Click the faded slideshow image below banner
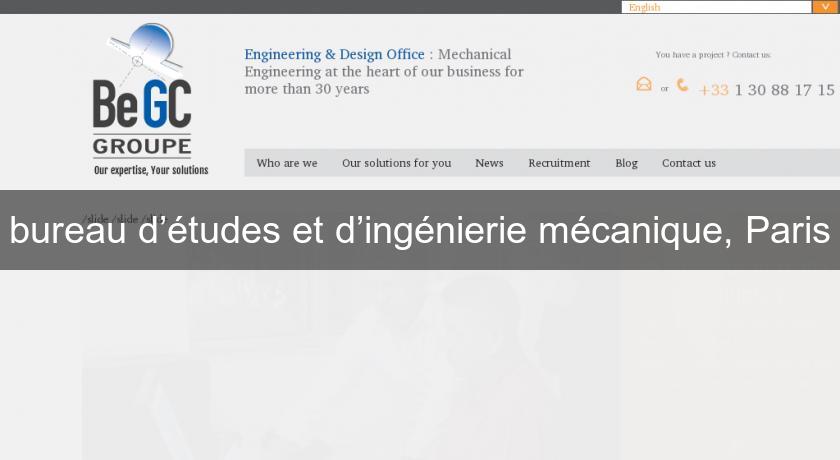 pos(351,364)
